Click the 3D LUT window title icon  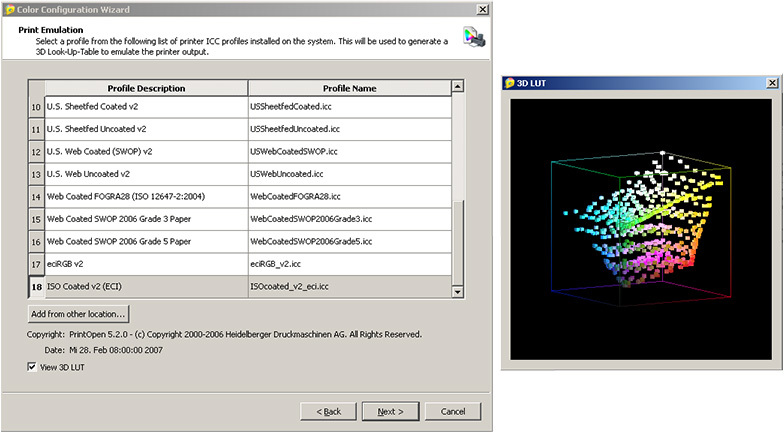point(510,83)
